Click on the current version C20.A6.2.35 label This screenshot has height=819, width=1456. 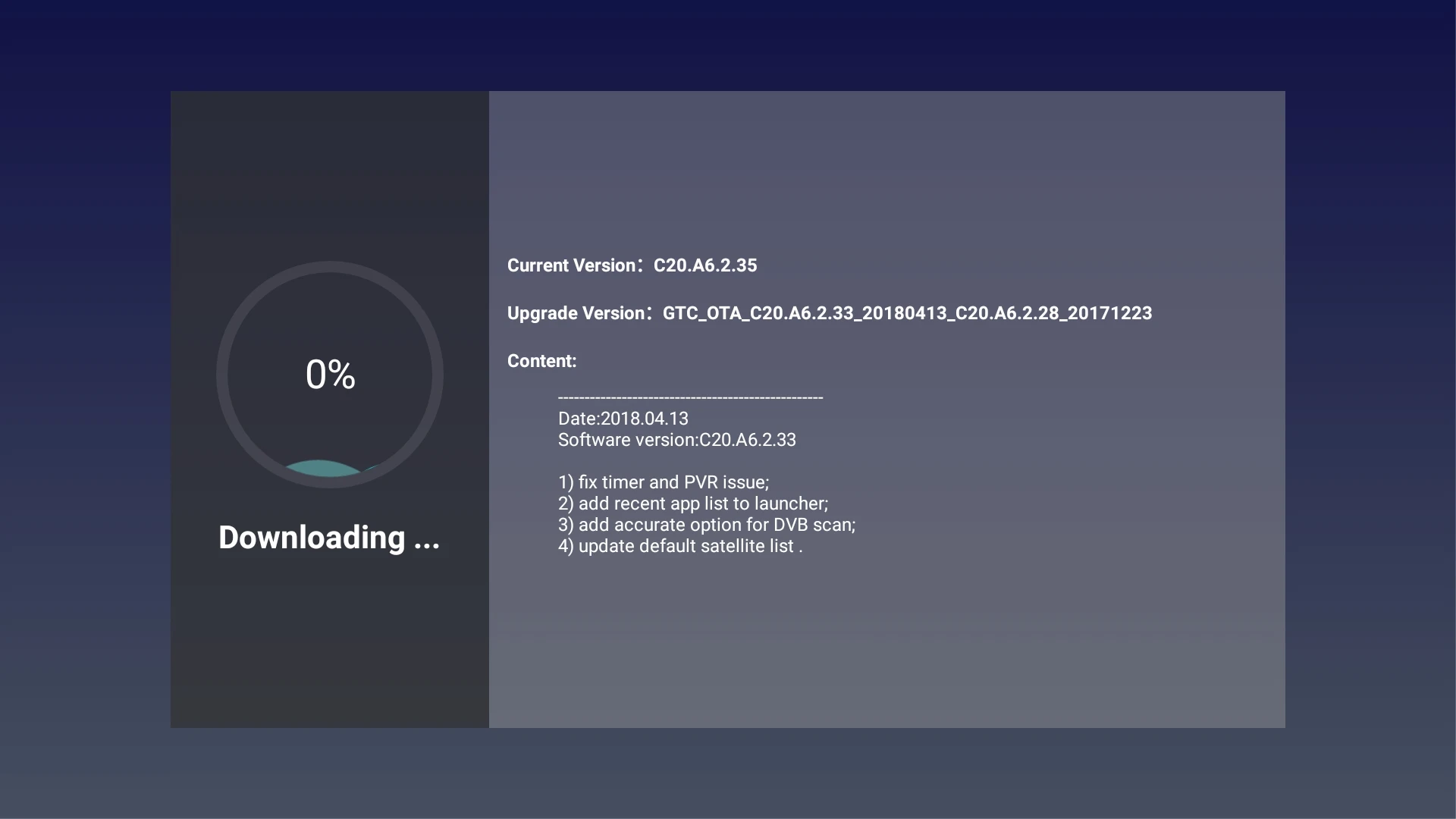click(632, 265)
